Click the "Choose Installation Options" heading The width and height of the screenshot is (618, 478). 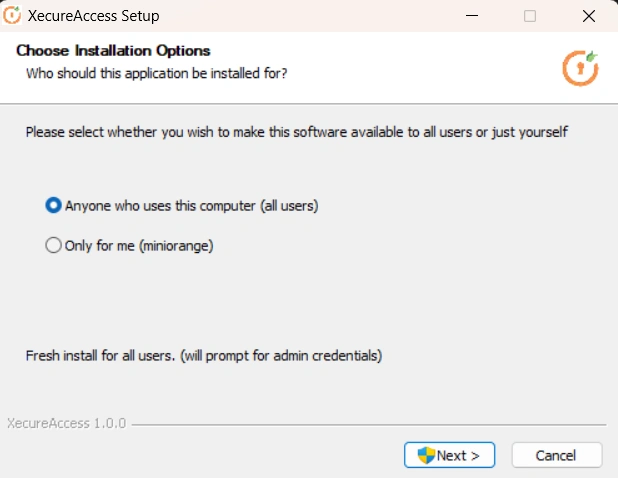pyautogui.click(x=113, y=50)
